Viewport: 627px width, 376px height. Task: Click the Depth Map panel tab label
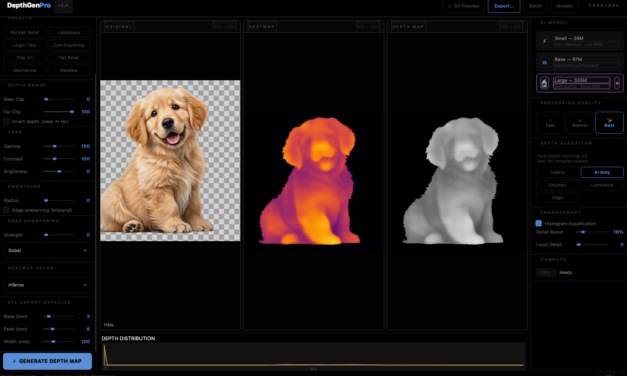tap(408, 27)
